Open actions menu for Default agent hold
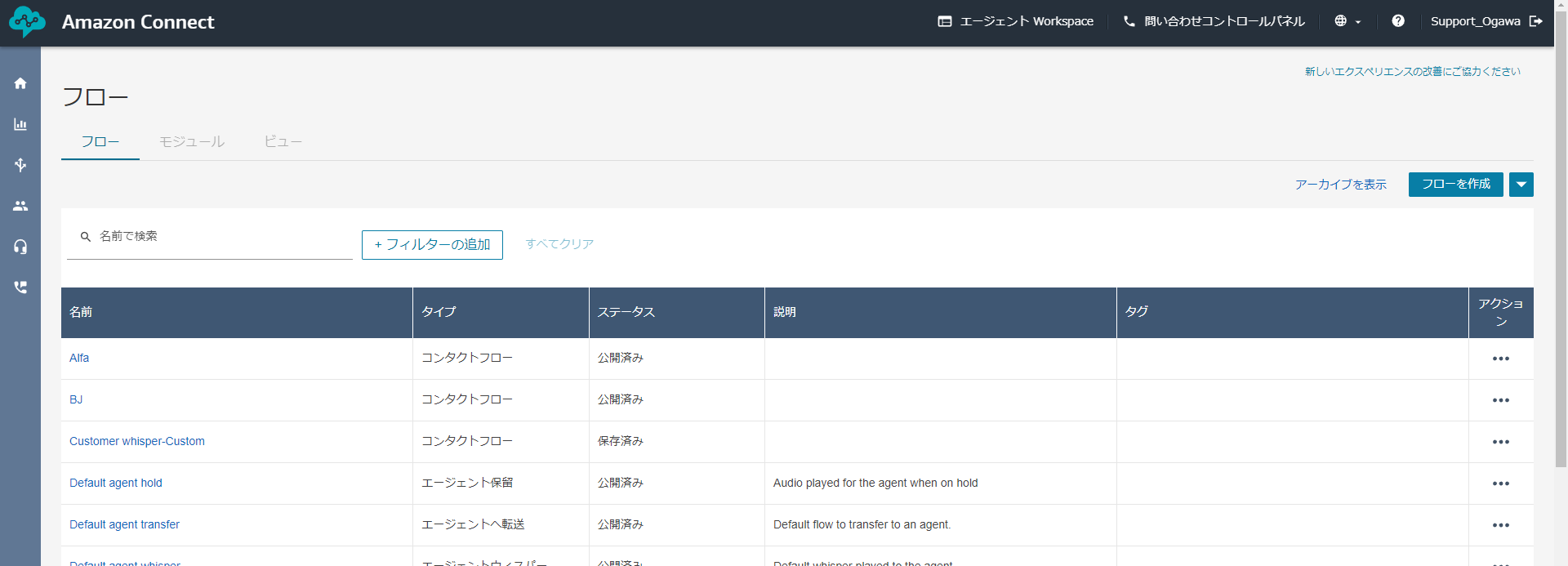 pos(1500,484)
